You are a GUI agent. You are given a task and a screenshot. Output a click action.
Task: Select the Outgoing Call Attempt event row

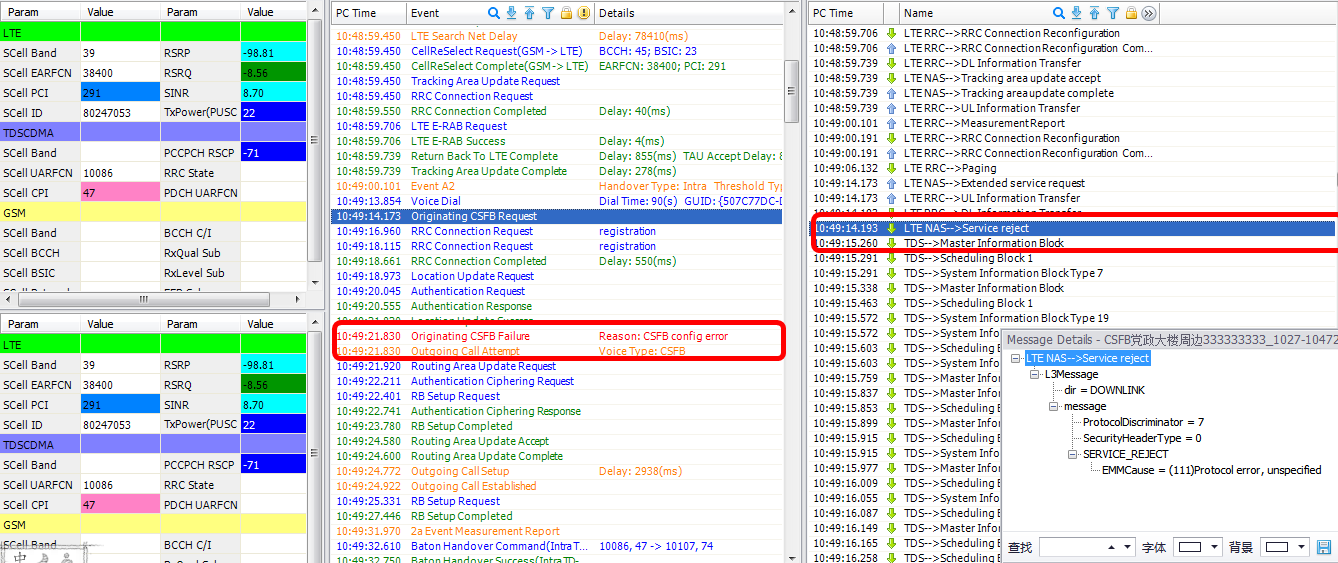tap(557, 351)
